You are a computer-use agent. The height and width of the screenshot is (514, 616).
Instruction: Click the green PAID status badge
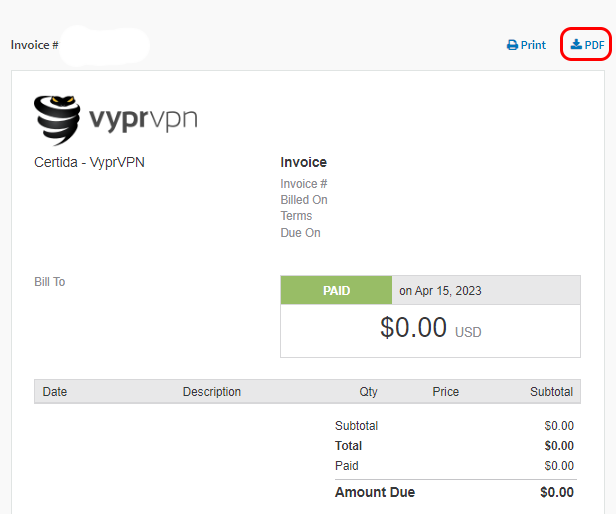(336, 291)
